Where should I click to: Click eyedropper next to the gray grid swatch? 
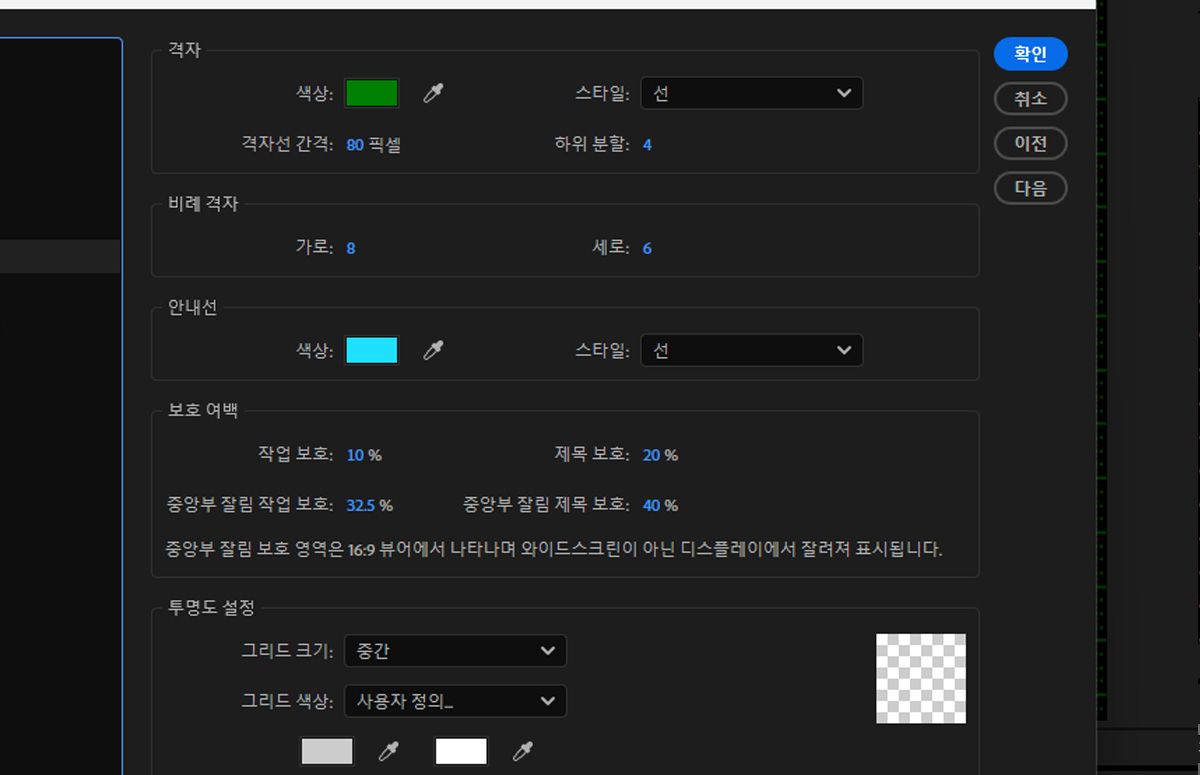(x=390, y=751)
